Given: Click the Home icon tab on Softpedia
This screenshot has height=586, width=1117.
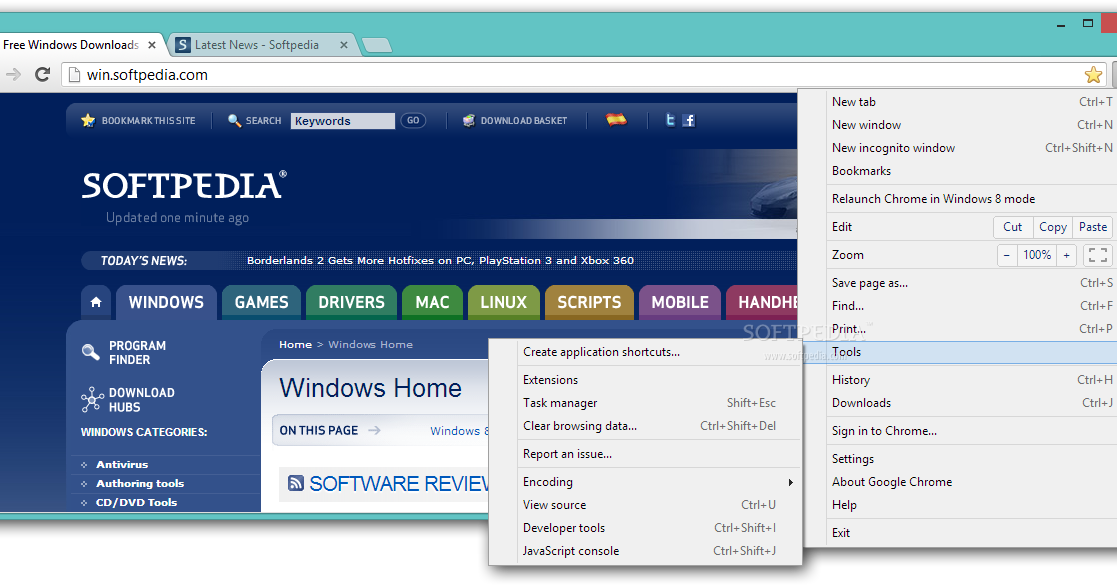Looking at the screenshot, I should tap(96, 302).
